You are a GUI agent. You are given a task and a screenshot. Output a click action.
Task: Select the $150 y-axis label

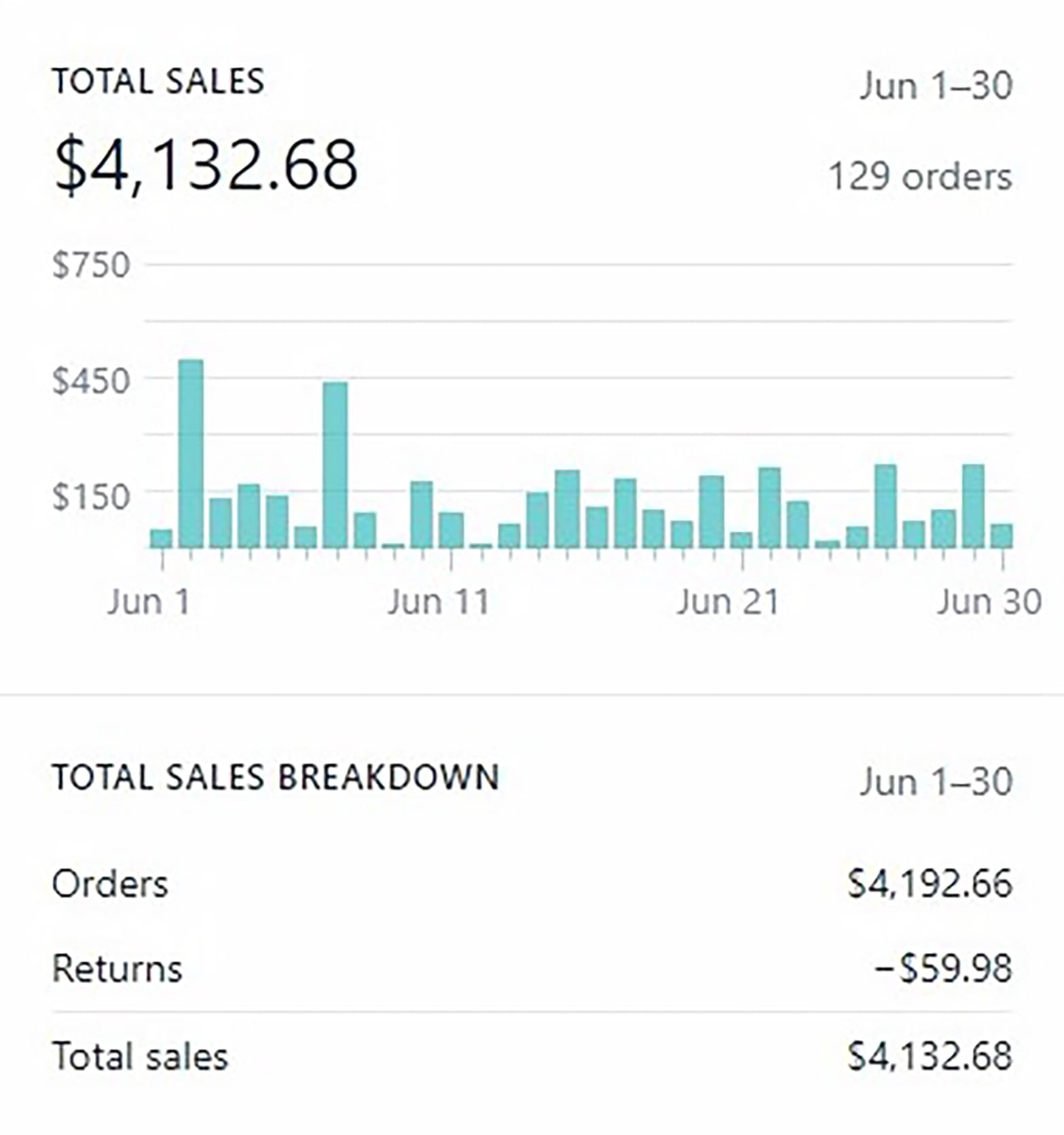click(x=91, y=497)
